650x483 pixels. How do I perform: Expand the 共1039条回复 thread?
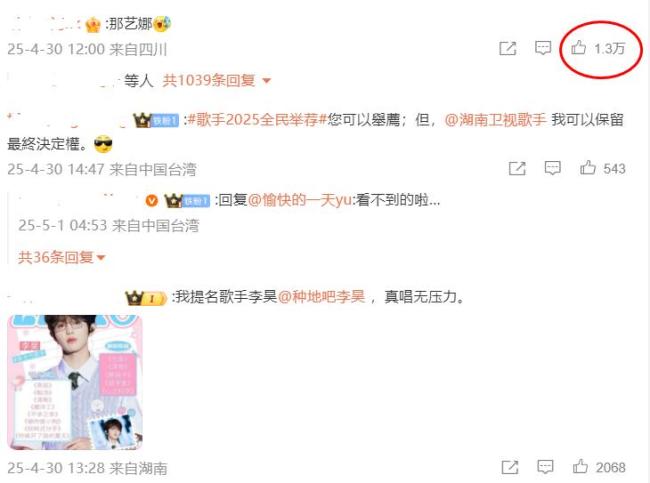[216, 80]
